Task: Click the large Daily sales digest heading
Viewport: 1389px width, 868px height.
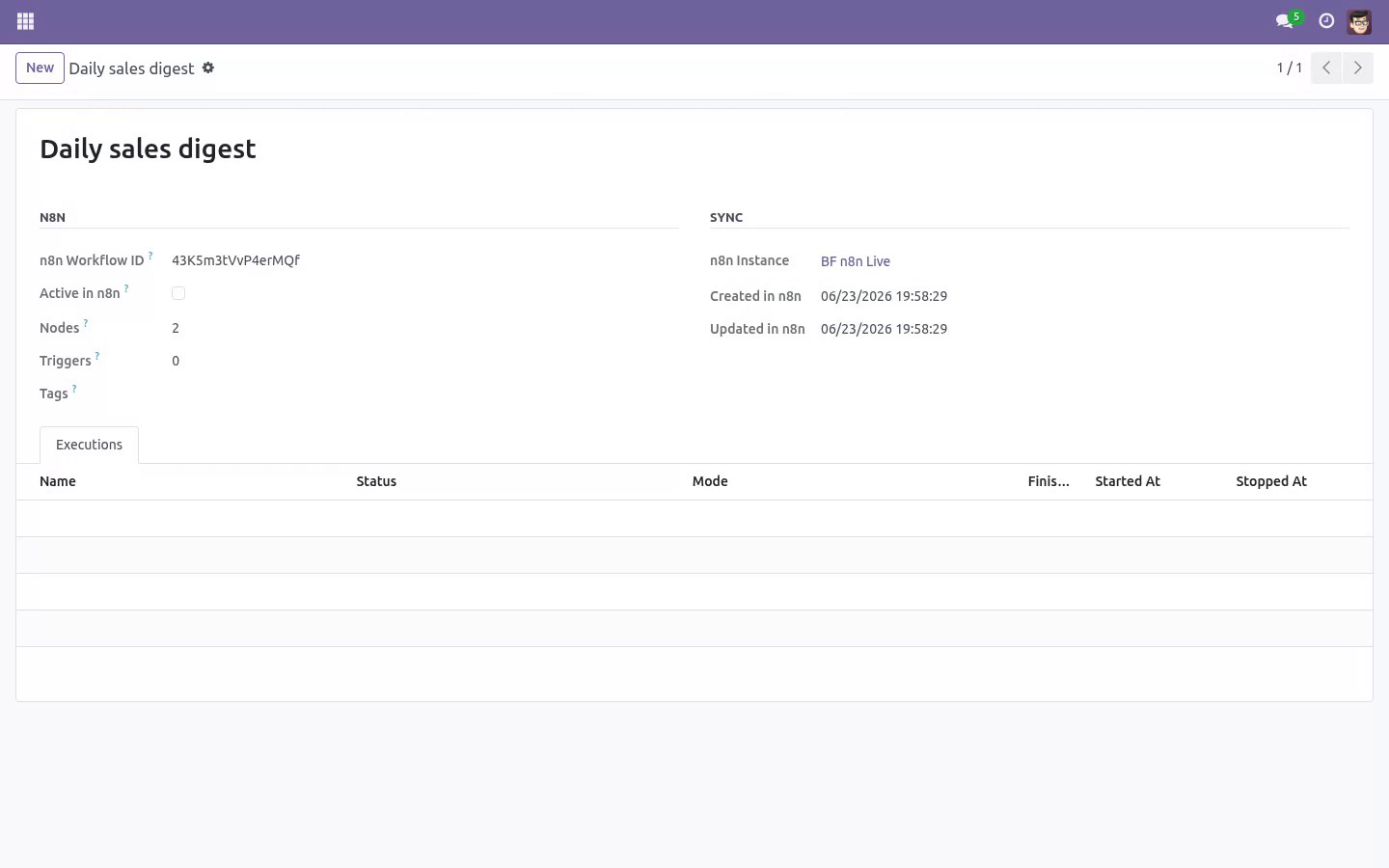Action: (148, 149)
